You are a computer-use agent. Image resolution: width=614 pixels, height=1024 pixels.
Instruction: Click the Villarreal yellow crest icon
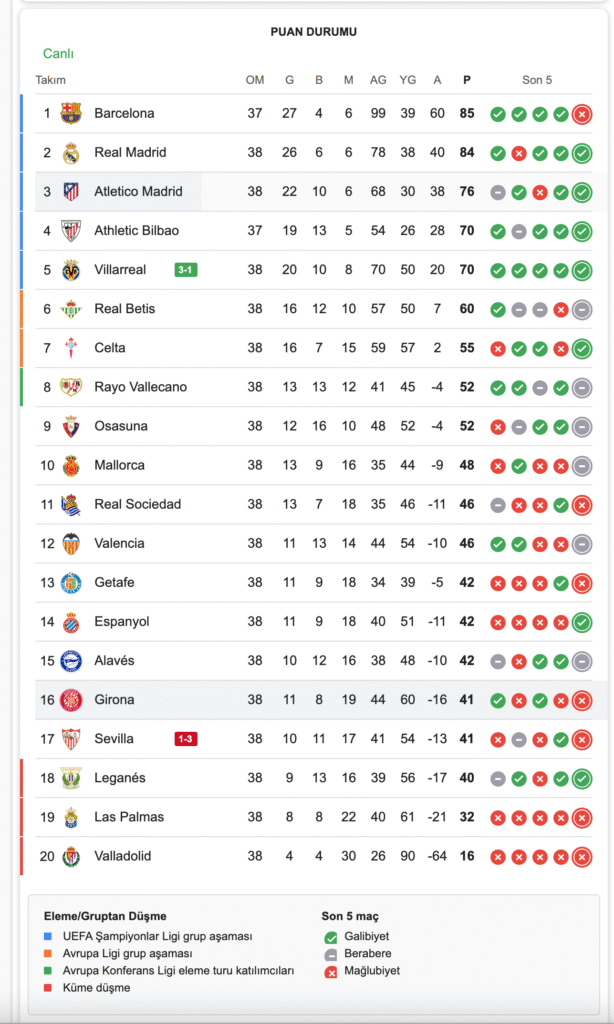[x=71, y=270]
